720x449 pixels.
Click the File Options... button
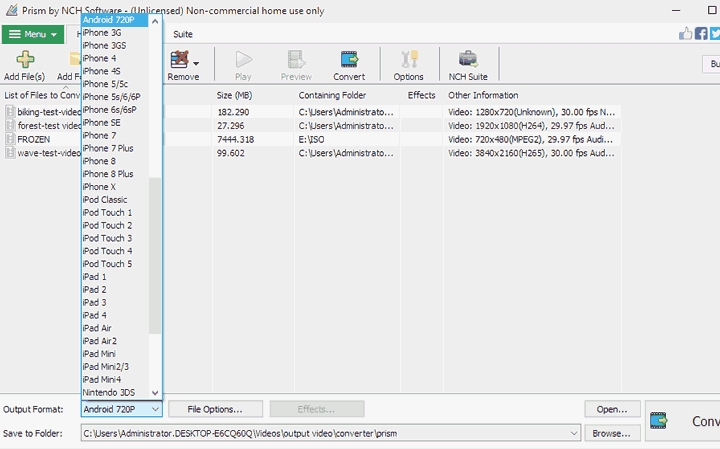pos(215,409)
